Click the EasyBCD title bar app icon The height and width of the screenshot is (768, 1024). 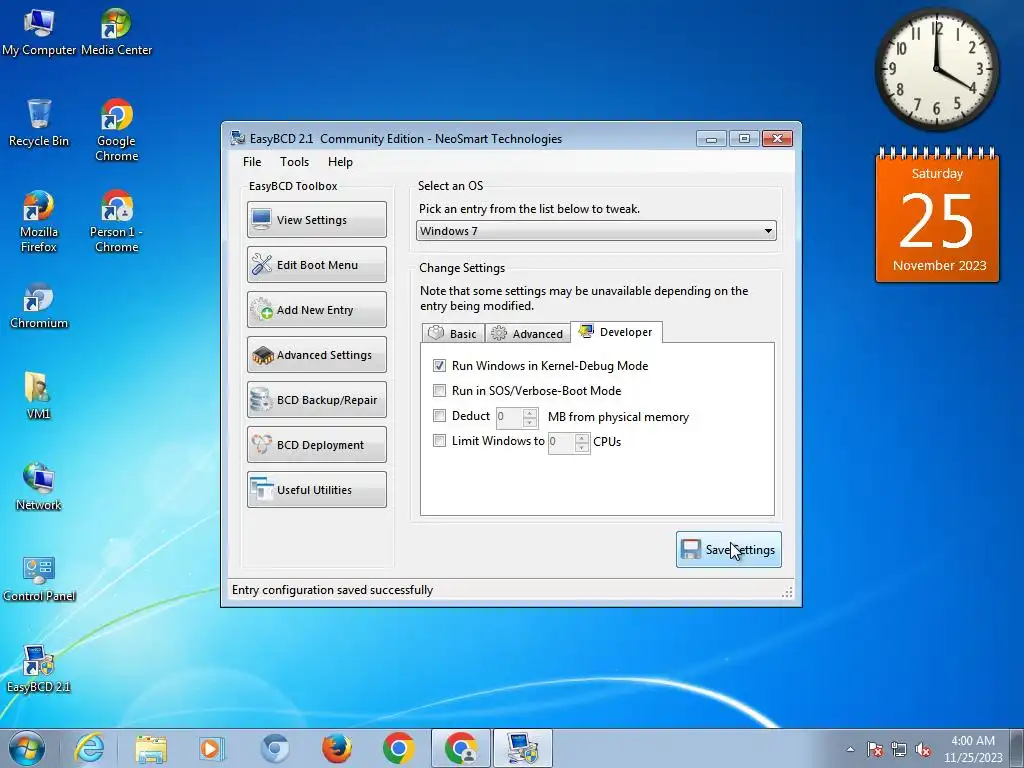238,138
